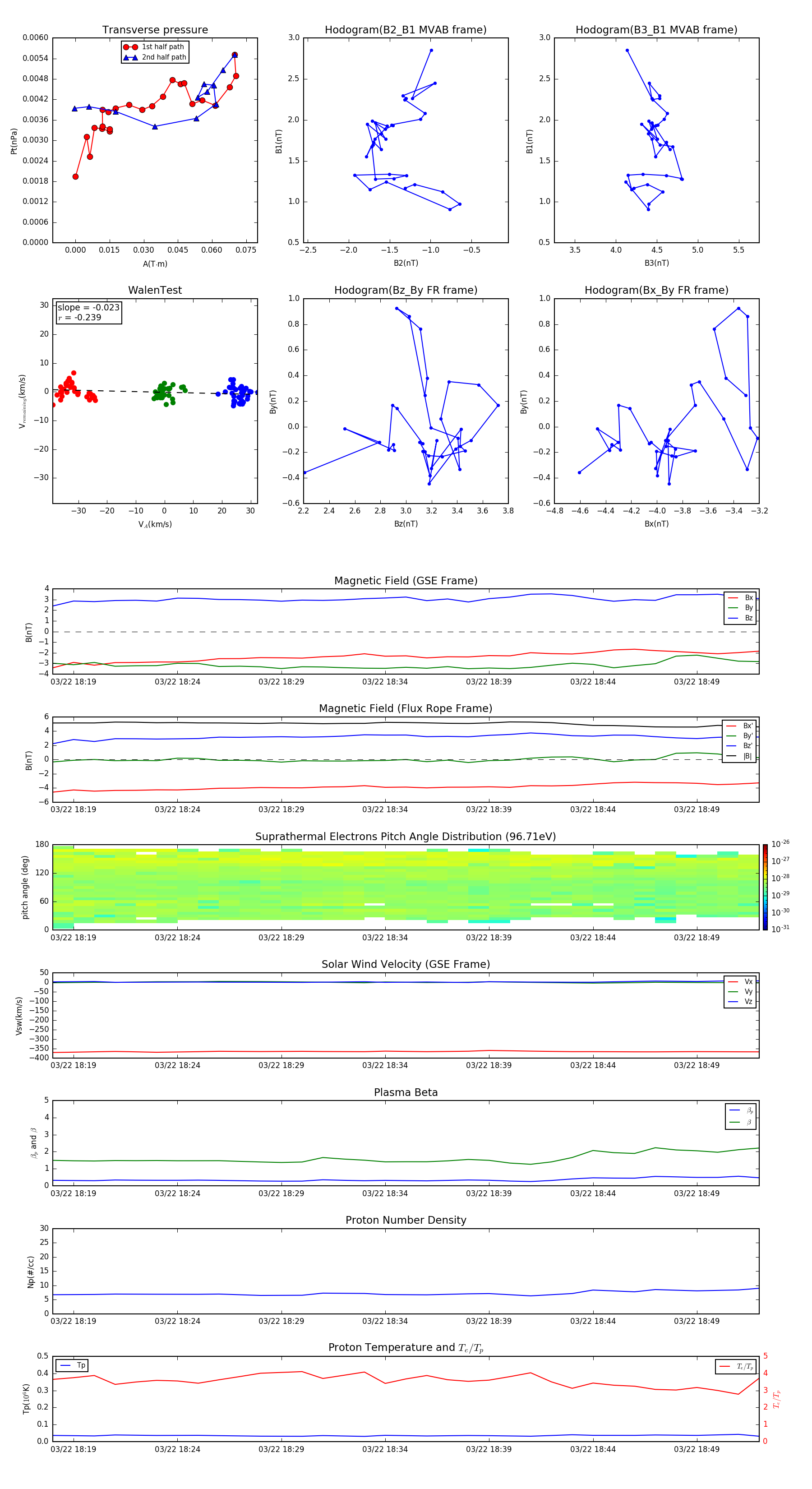
Task: Click the Magnetic Field (Flux Rope Frame) title
Action: click(406, 709)
